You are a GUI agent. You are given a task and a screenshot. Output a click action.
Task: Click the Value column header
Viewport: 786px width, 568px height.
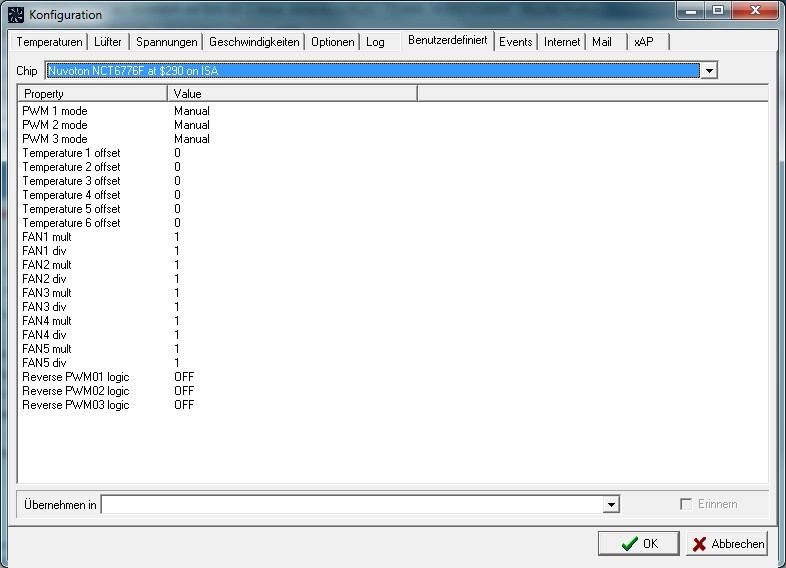point(292,94)
